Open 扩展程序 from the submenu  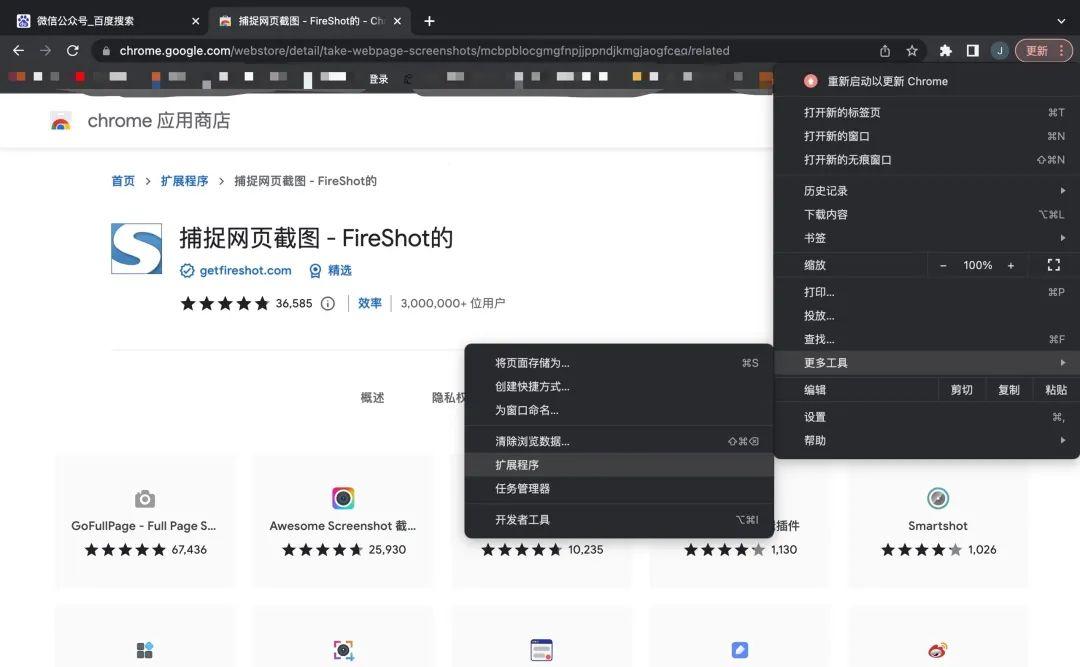click(619, 464)
